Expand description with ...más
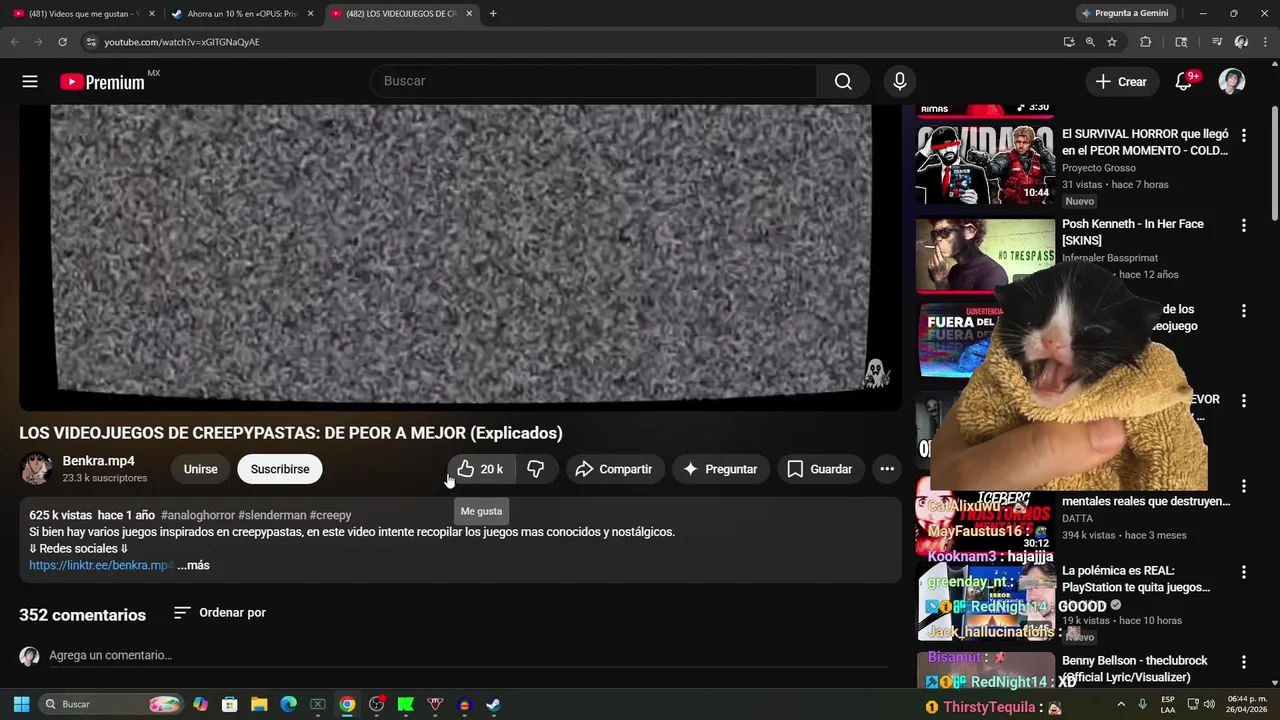This screenshot has width=1280, height=720. point(193,565)
